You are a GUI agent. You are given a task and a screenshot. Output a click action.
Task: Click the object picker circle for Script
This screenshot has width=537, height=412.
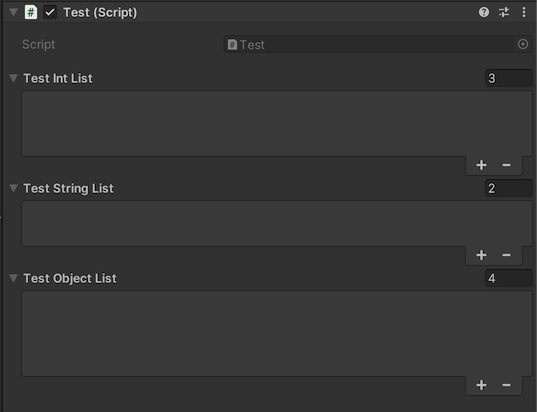(523, 44)
